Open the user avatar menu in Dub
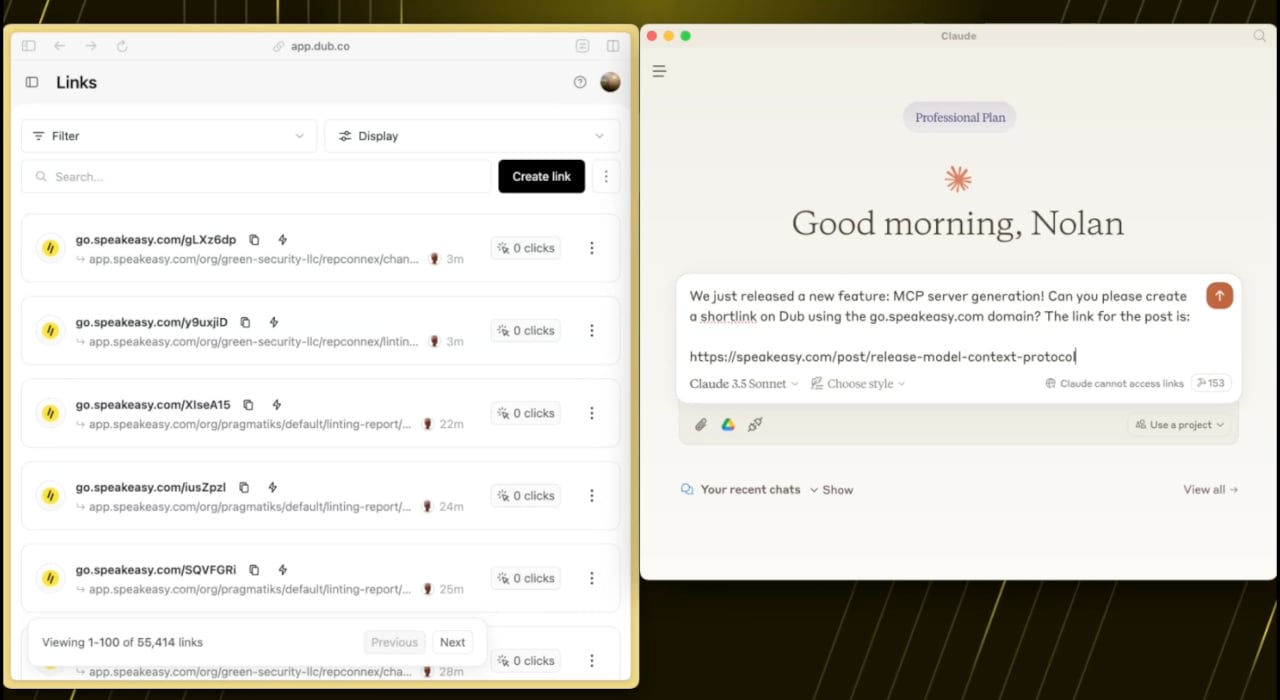Screen dimensions: 1280x700 coord(610,82)
